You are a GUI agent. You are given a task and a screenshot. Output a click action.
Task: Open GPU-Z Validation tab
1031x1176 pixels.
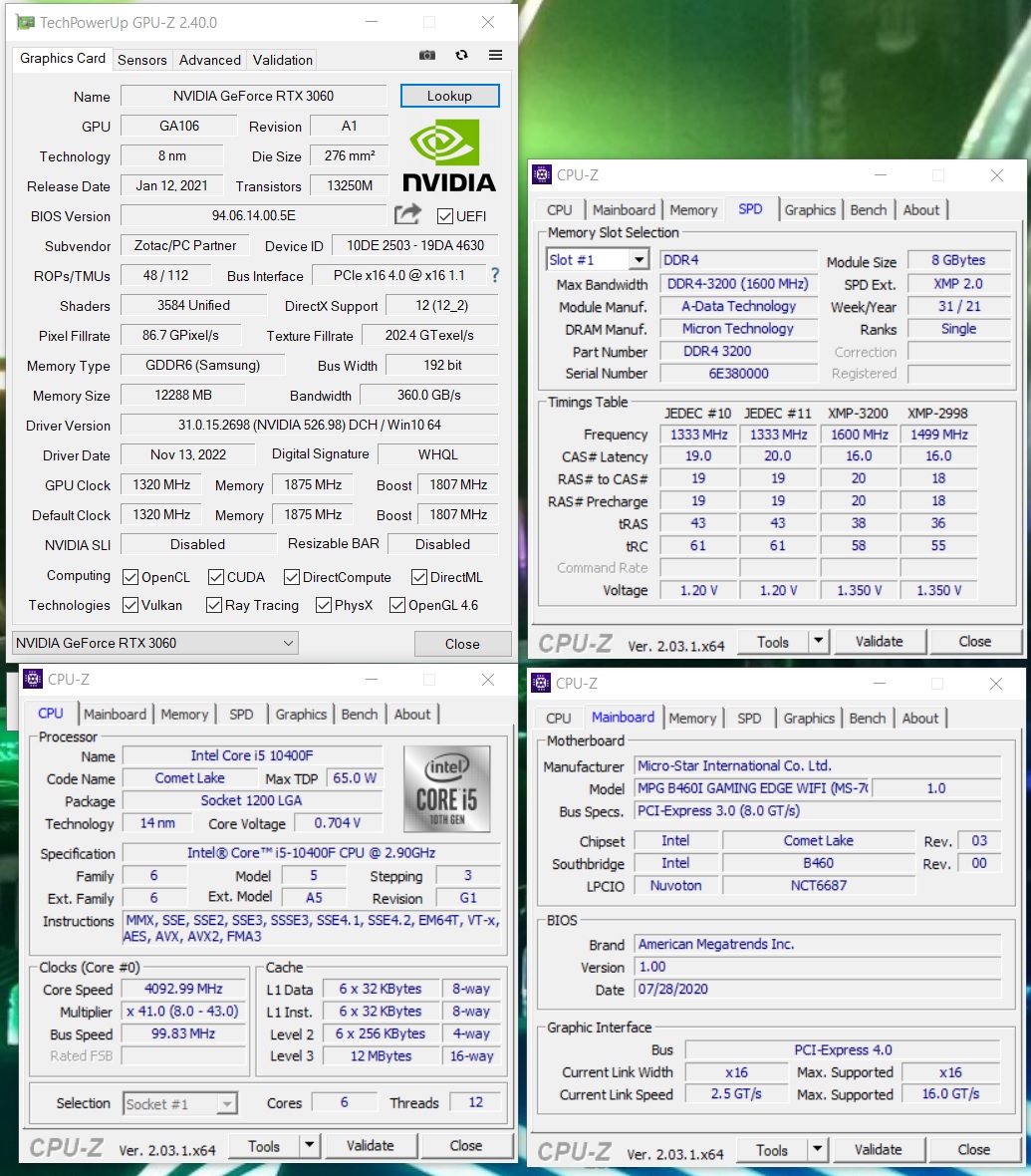click(x=283, y=60)
